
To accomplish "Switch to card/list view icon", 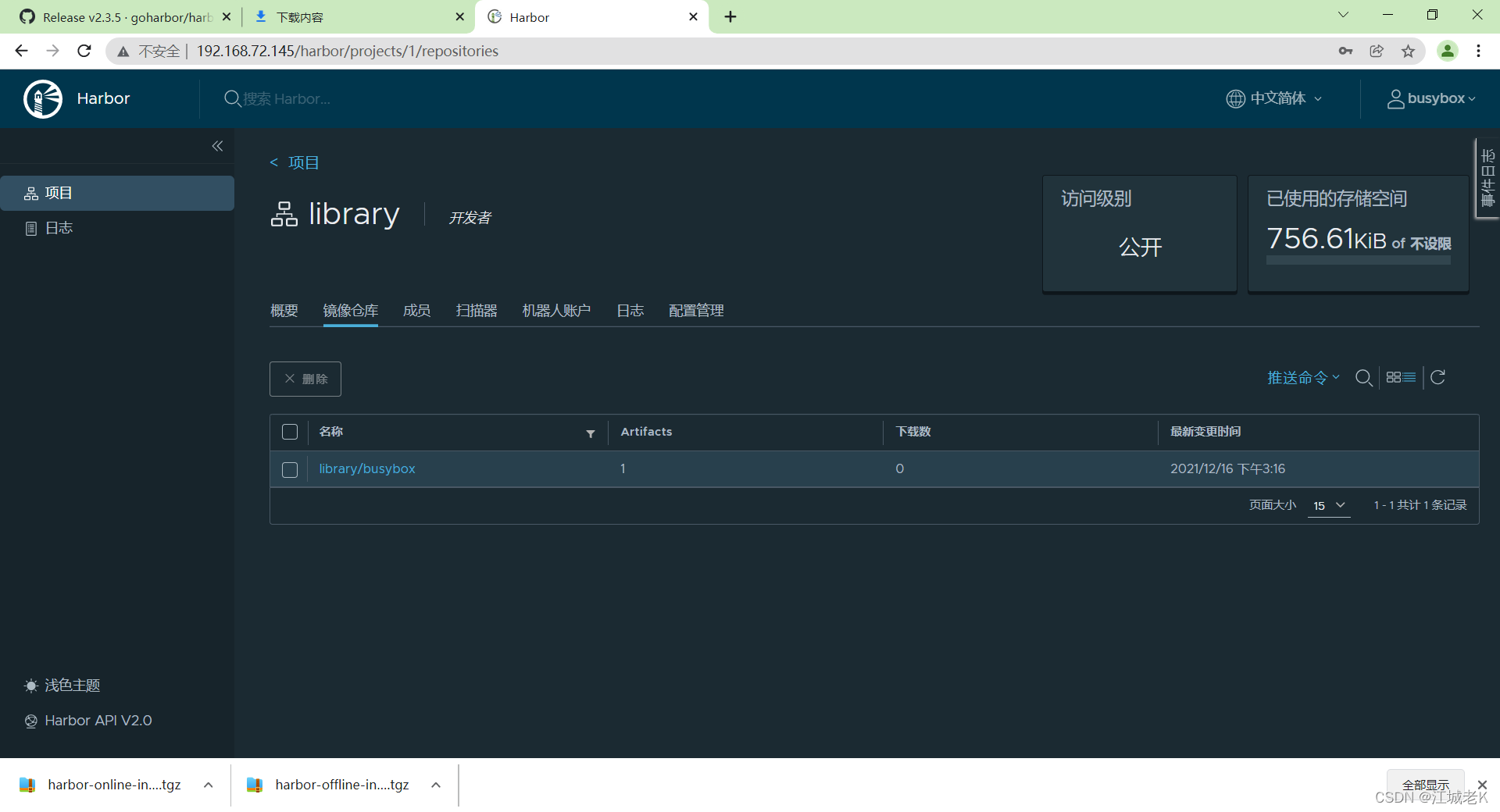I will tap(1401, 378).
